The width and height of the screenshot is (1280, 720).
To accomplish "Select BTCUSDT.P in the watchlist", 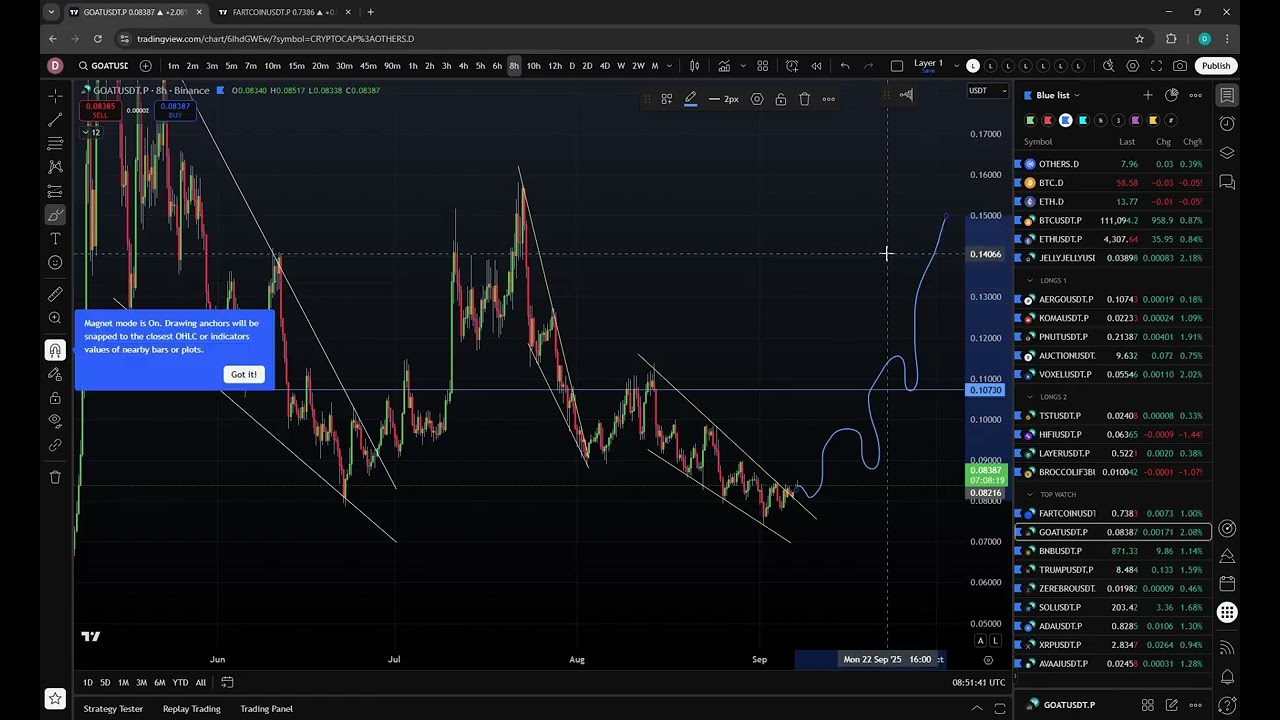I will tap(1113, 220).
